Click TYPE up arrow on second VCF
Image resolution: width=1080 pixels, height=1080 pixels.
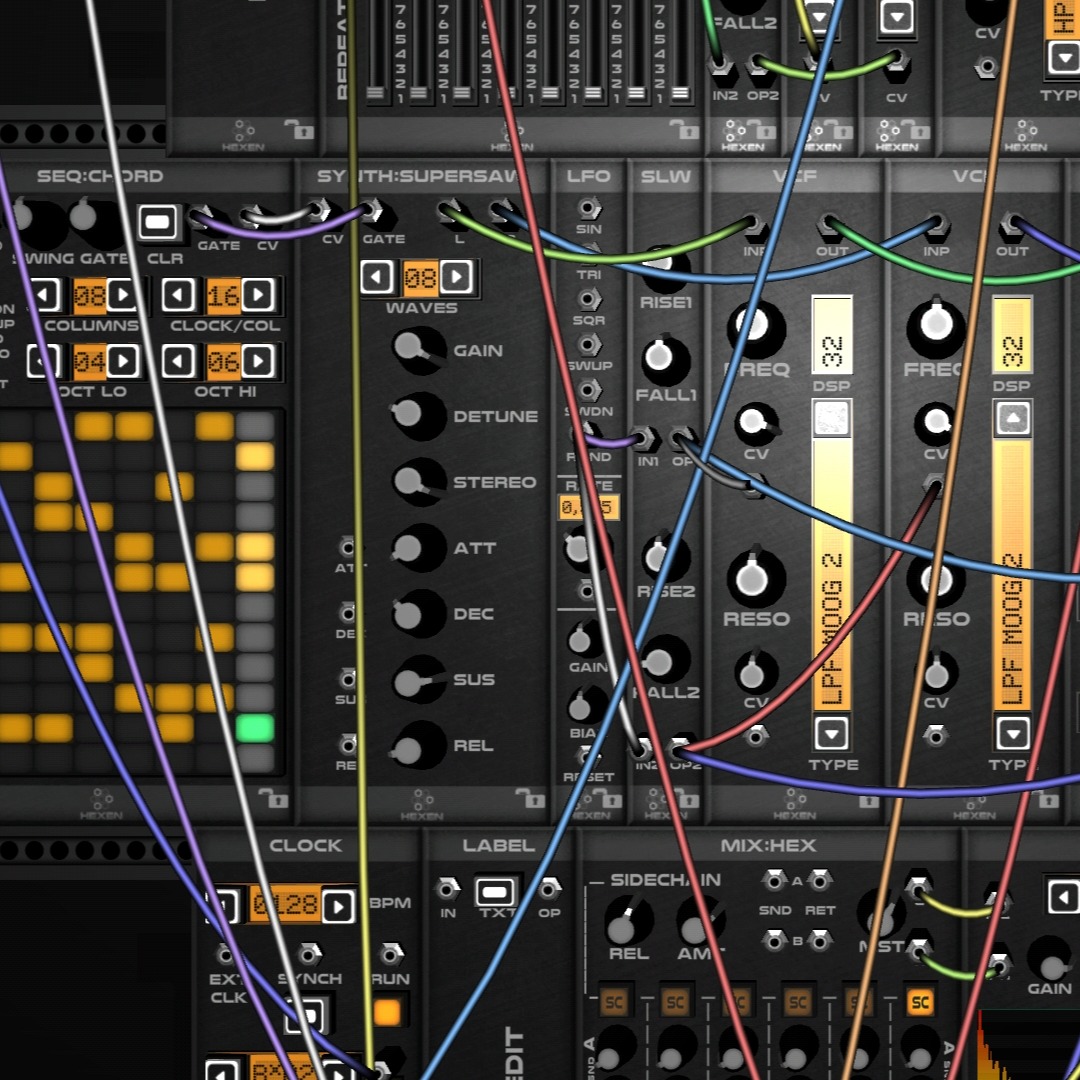[x=1012, y=418]
